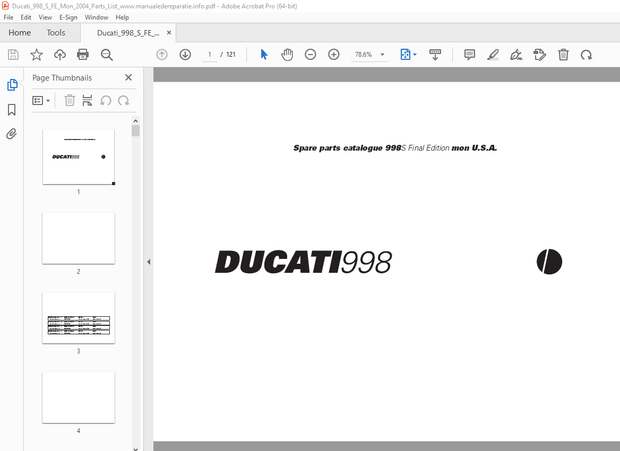
Task: Click the Save file icon
Action: click(13, 55)
